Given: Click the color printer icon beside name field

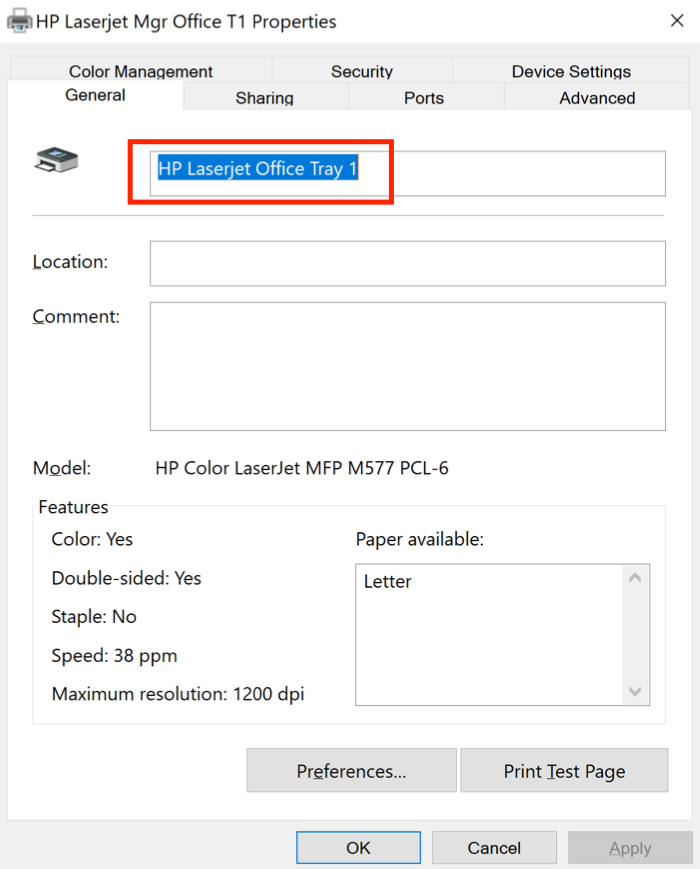Looking at the screenshot, I should 56,160.
